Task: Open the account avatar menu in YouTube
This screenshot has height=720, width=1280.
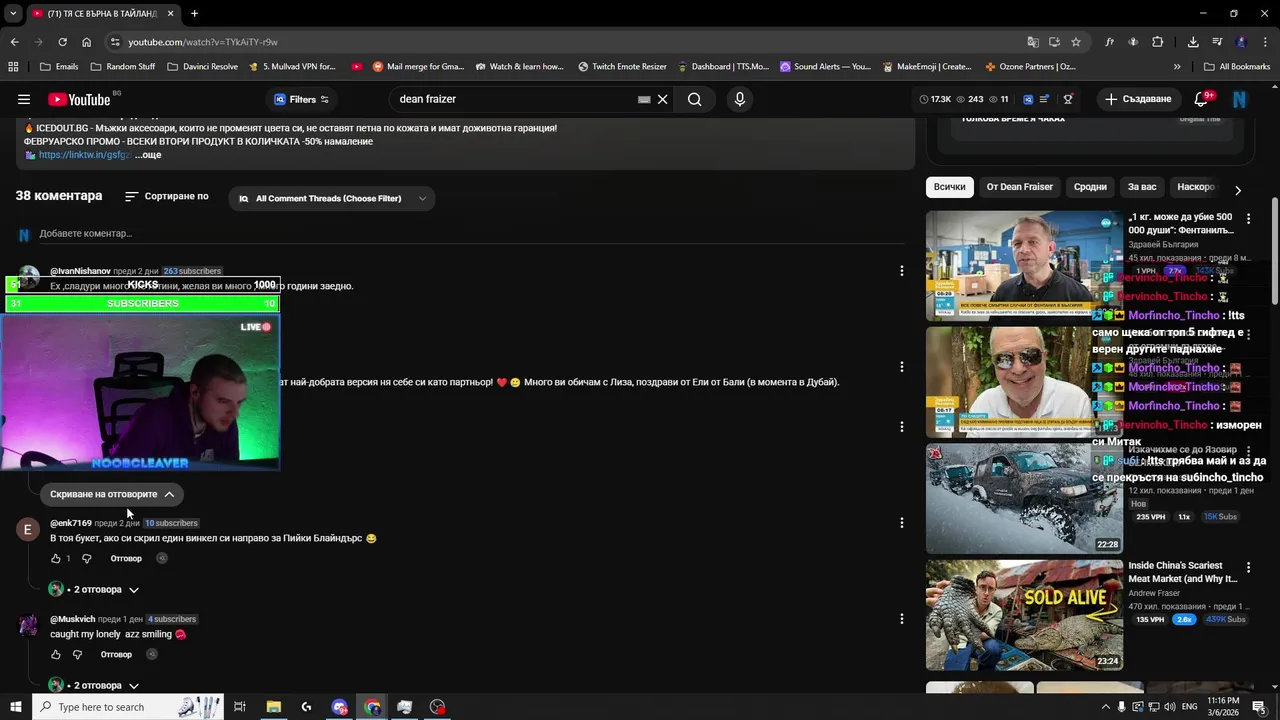Action: pos(1240,99)
